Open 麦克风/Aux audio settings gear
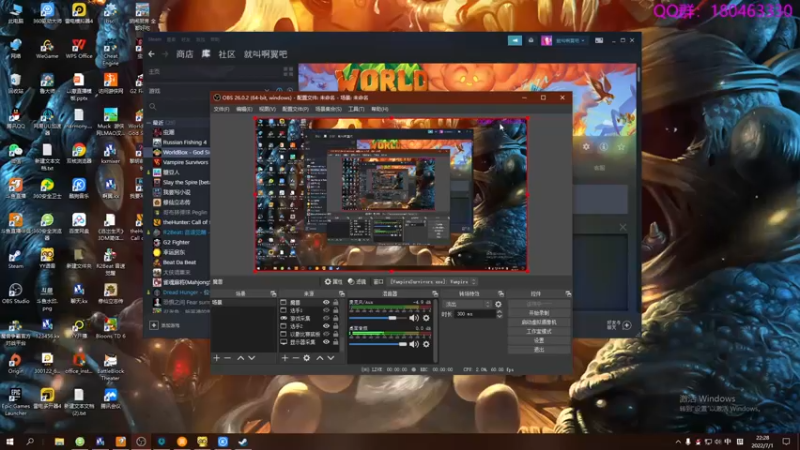Screen dimensions: 800x450 (426, 318)
